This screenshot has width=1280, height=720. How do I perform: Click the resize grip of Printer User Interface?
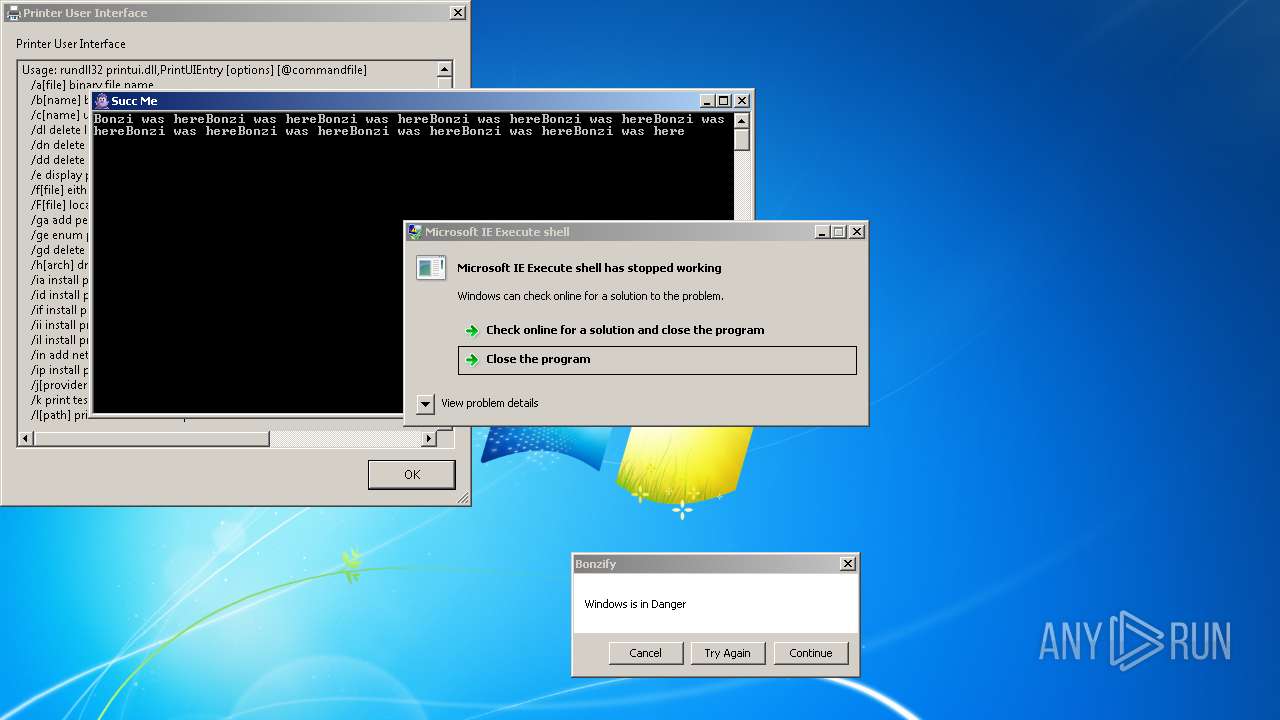[x=463, y=498]
